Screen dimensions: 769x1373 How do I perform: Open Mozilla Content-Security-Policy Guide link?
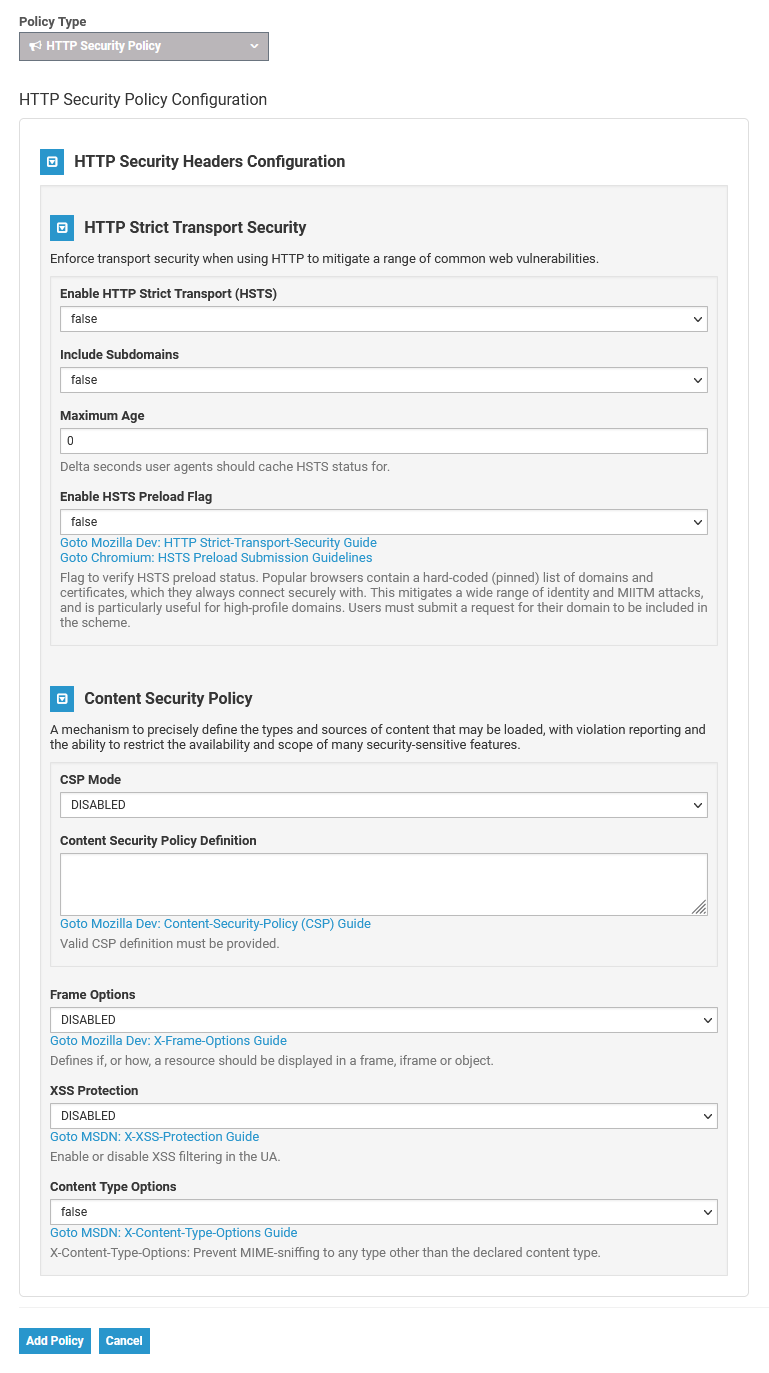point(215,924)
